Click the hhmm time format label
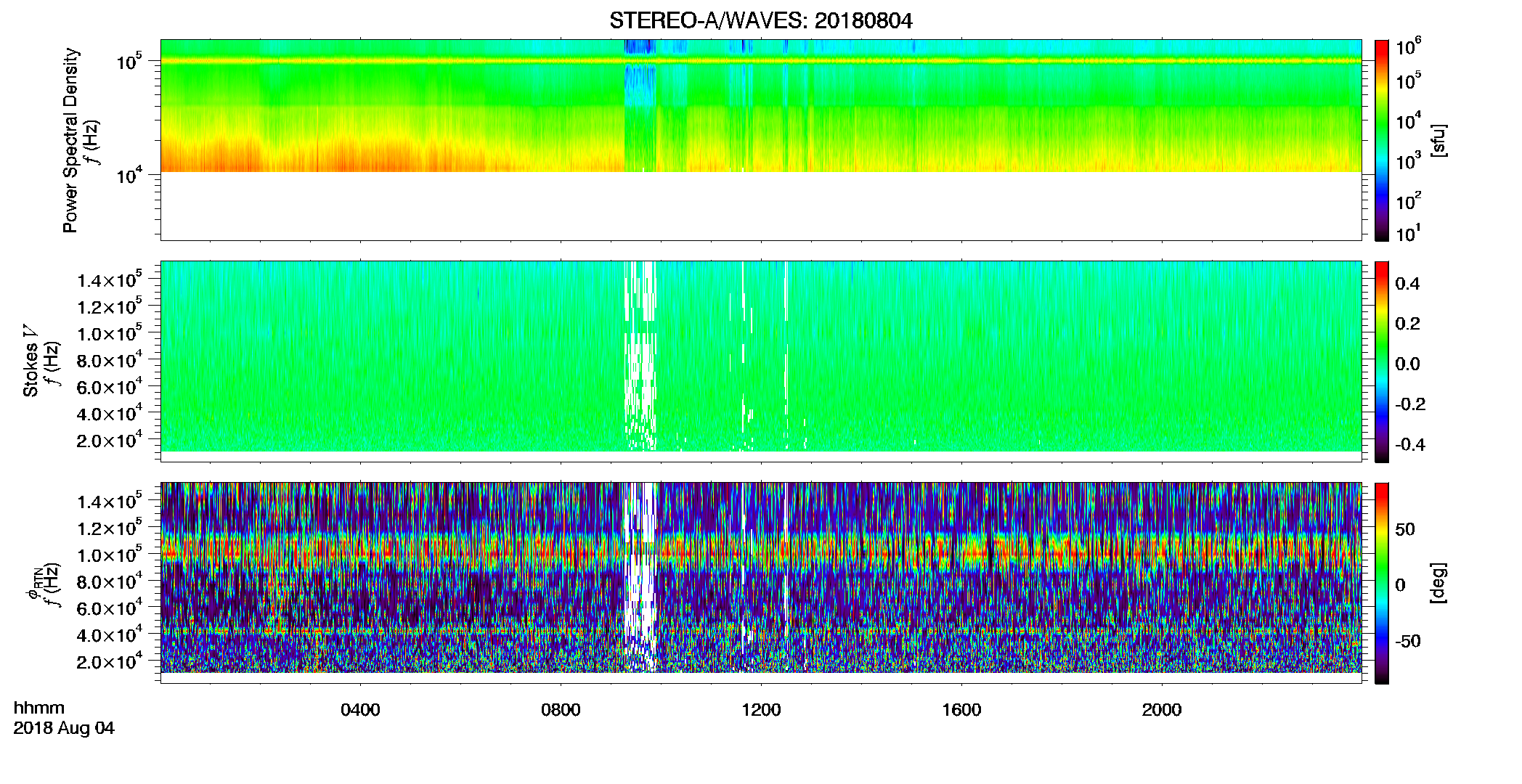The height and width of the screenshot is (784, 1522). [x=39, y=709]
